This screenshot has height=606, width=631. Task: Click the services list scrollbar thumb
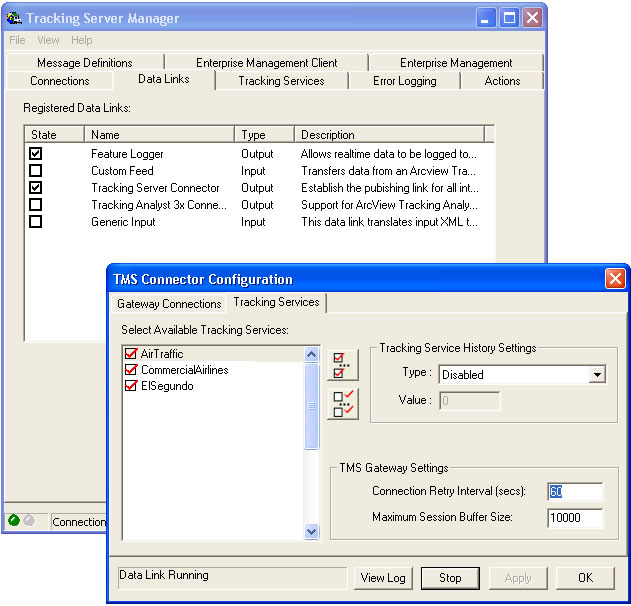point(311,406)
